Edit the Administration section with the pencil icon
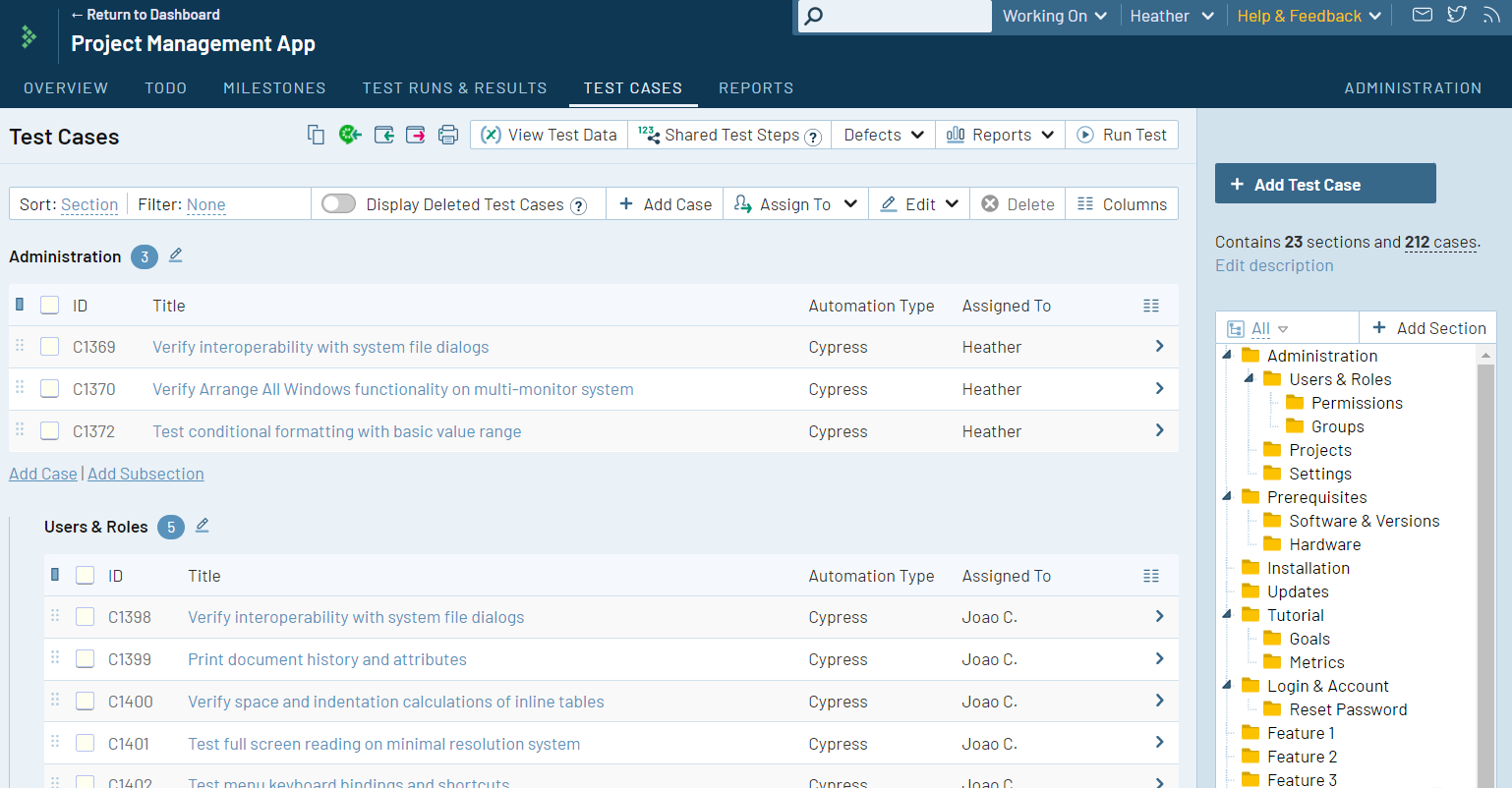This screenshot has width=1512, height=788. coord(176,255)
